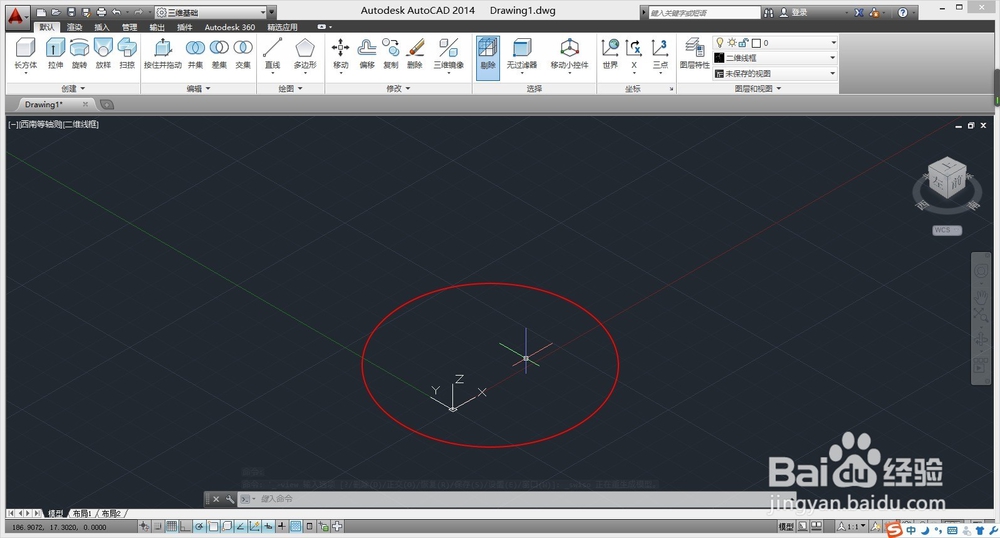Image resolution: width=1000 pixels, height=538 pixels.
Task: Switch to the Render (渲染) ribbon tab
Action: coord(75,27)
